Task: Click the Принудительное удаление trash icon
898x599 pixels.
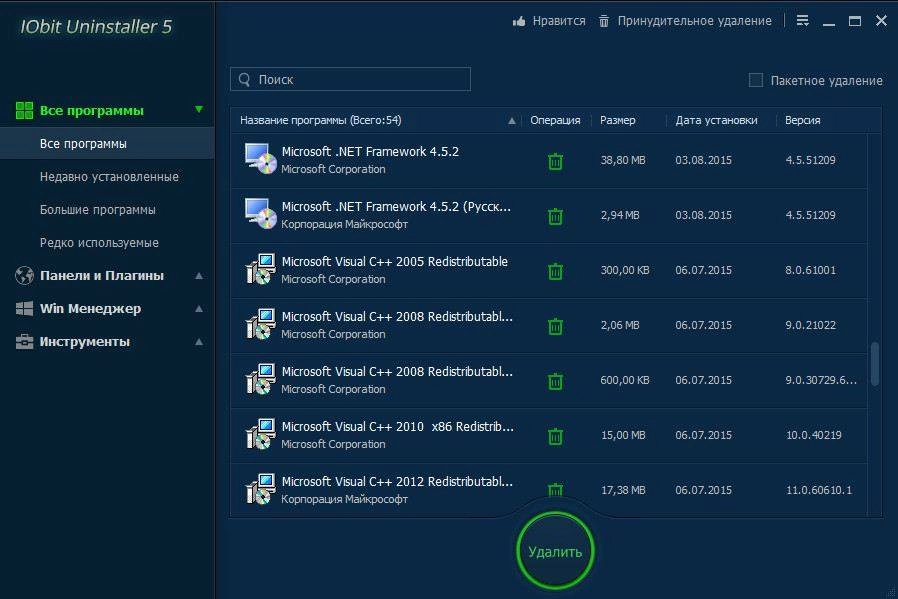Action: pos(604,21)
